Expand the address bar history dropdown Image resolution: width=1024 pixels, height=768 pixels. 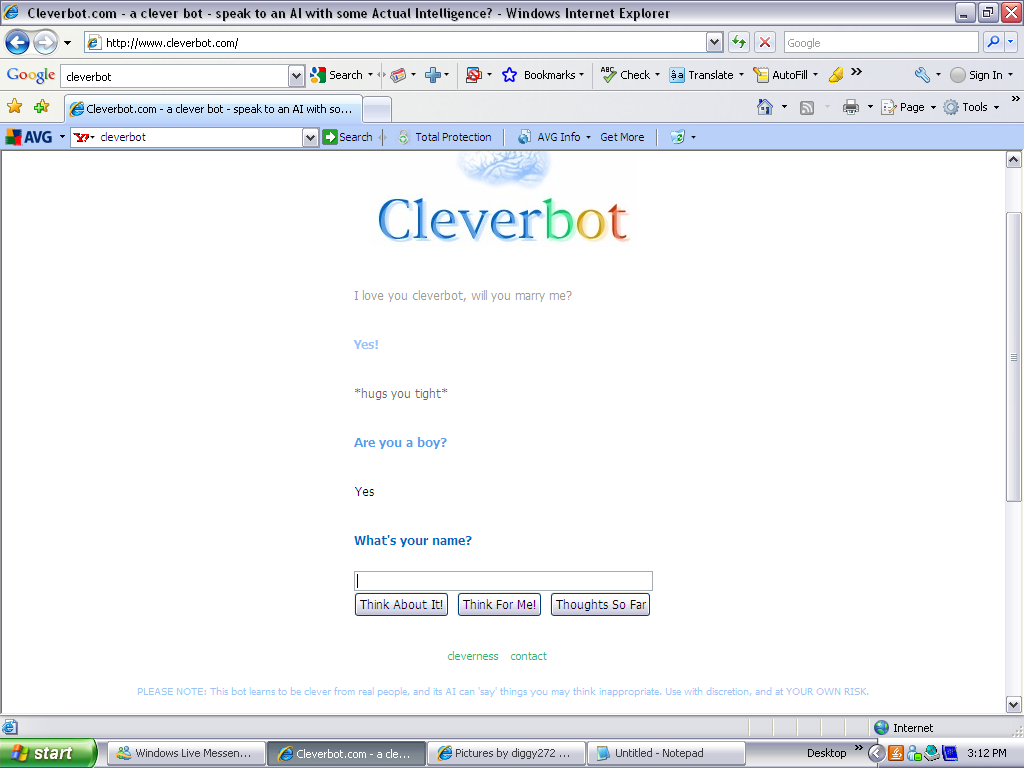[712, 42]
